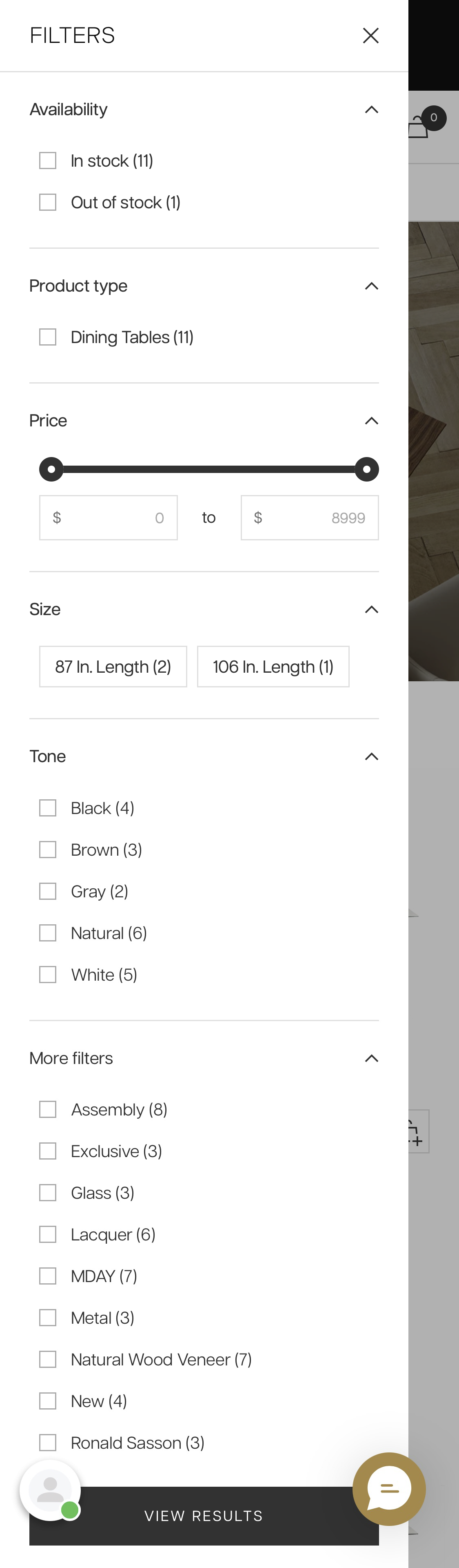This screenshot has height=1568, width=459.
Task: Check the Black tone filter
Action: coord(47,807)
